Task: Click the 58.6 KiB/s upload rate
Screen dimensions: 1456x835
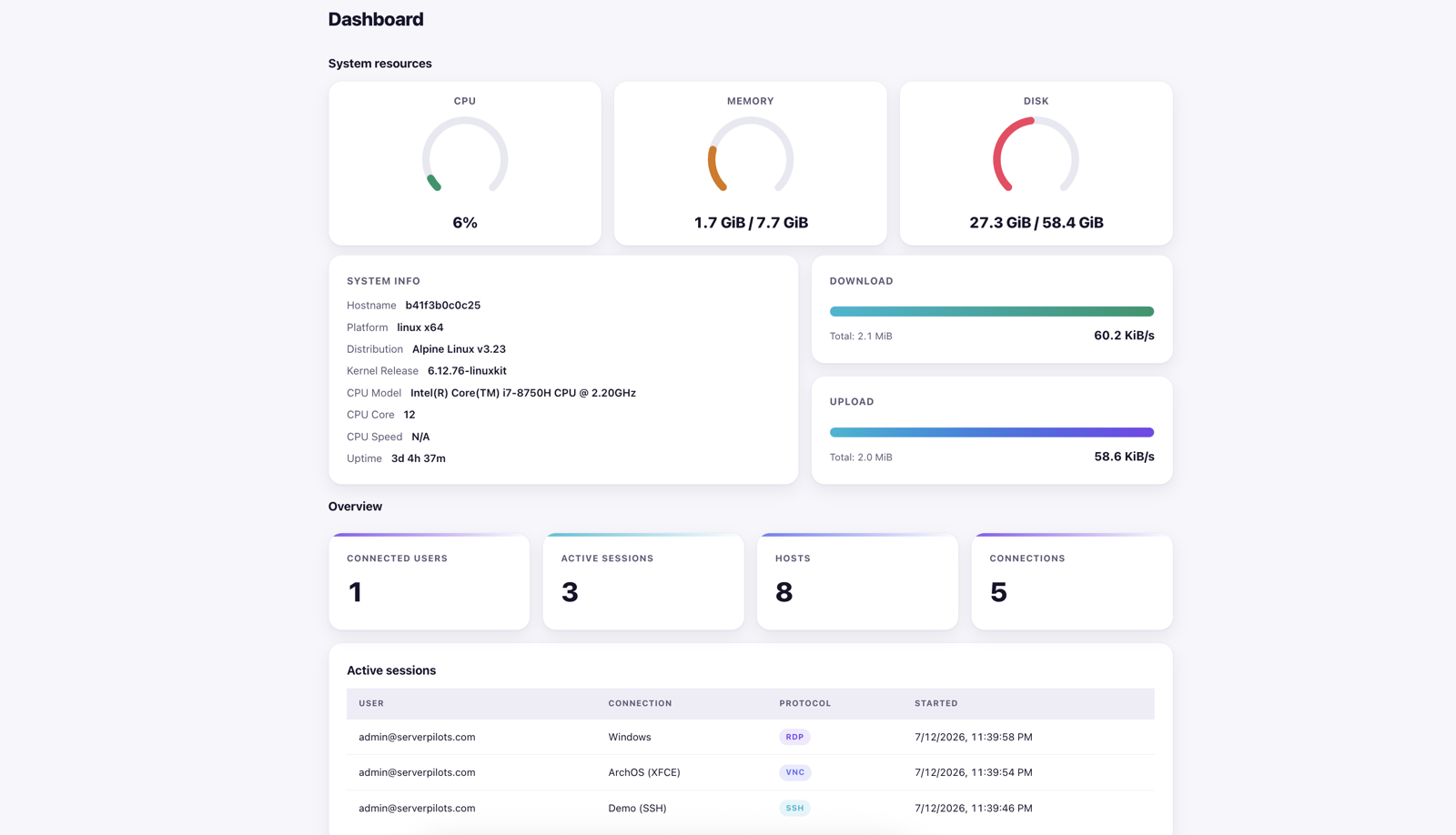Action: tap(1124, 457)
